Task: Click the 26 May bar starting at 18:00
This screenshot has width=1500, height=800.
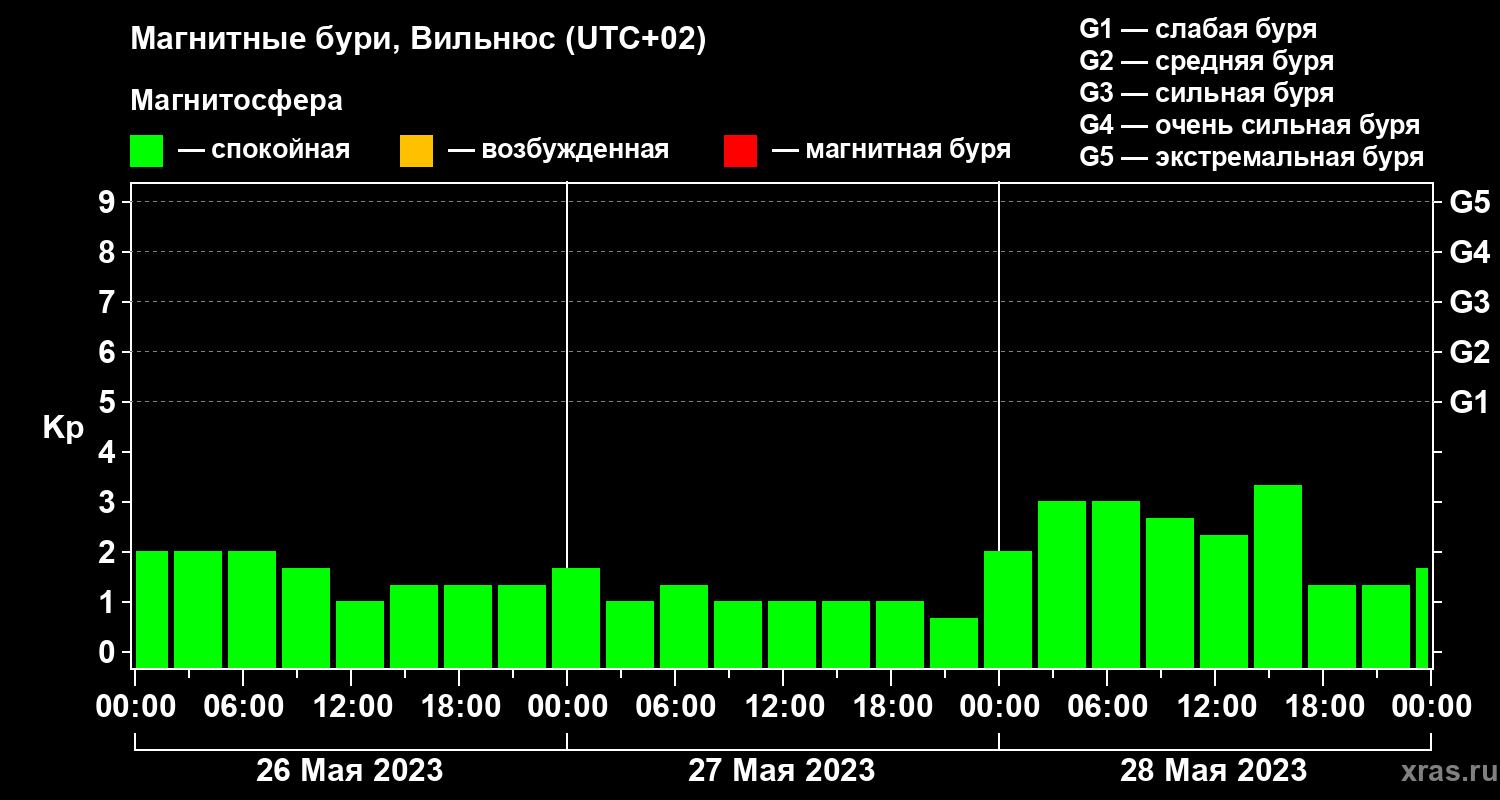Action: tap(468, 626)
